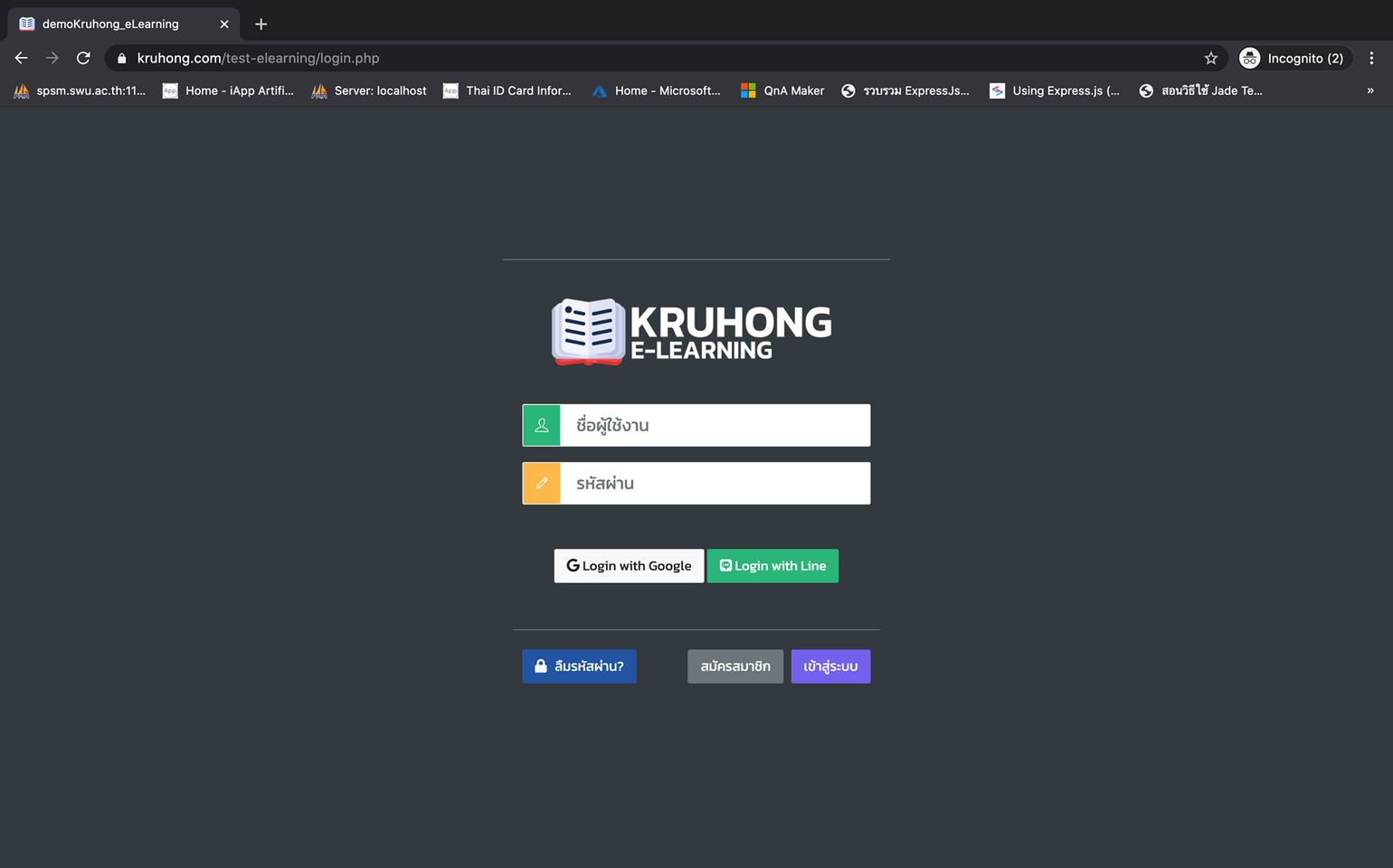The height and width of the screenshot is (868, 1393).
Task: Click the padlock site info icon
Action: 121,58
